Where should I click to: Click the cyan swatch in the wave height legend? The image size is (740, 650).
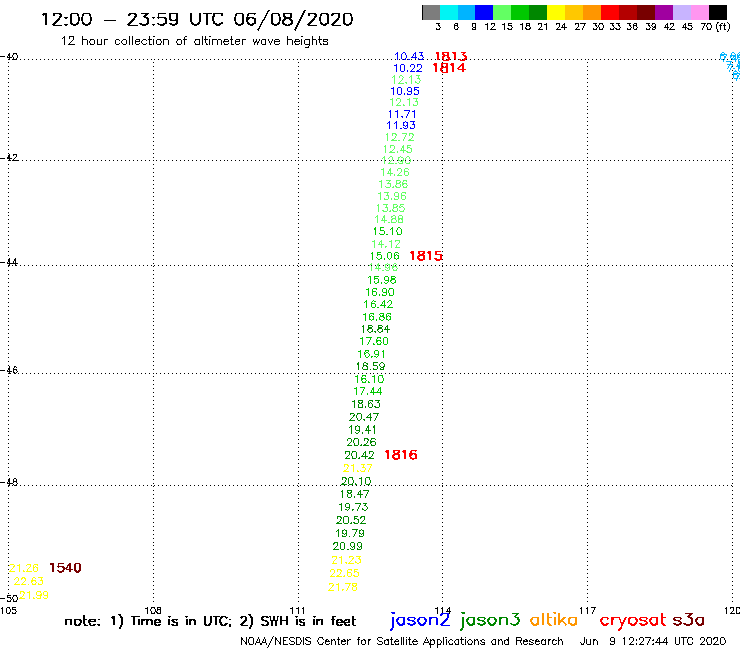click(449, 12)
